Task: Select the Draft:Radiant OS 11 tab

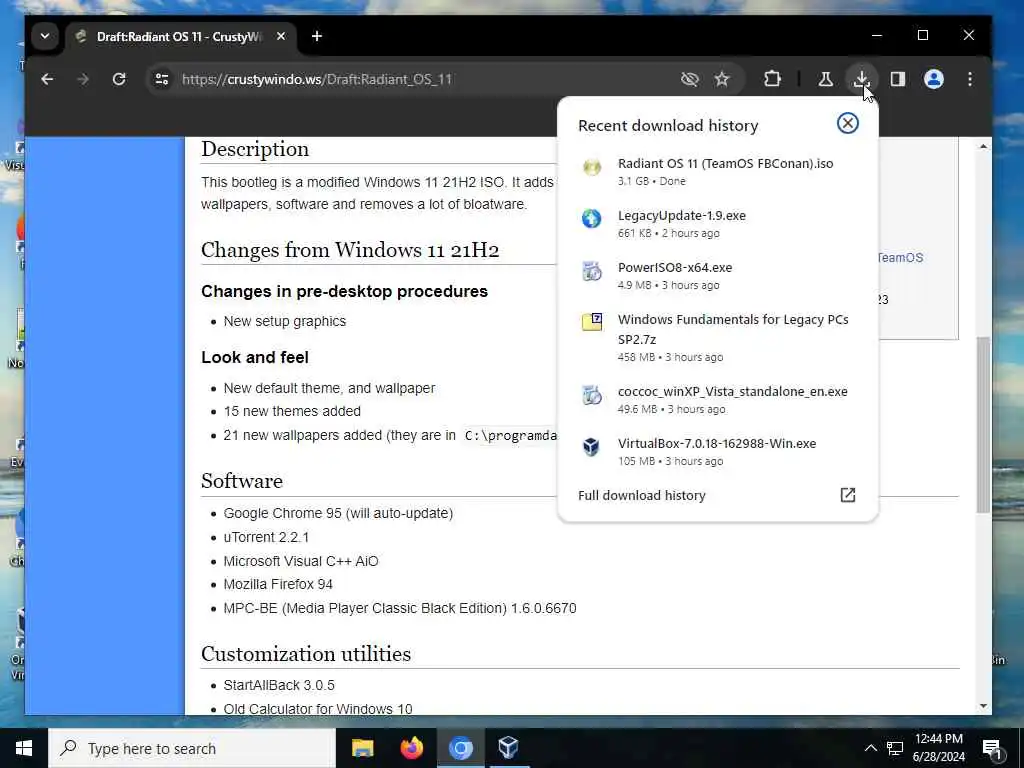Action: click(x=181, y=37)
